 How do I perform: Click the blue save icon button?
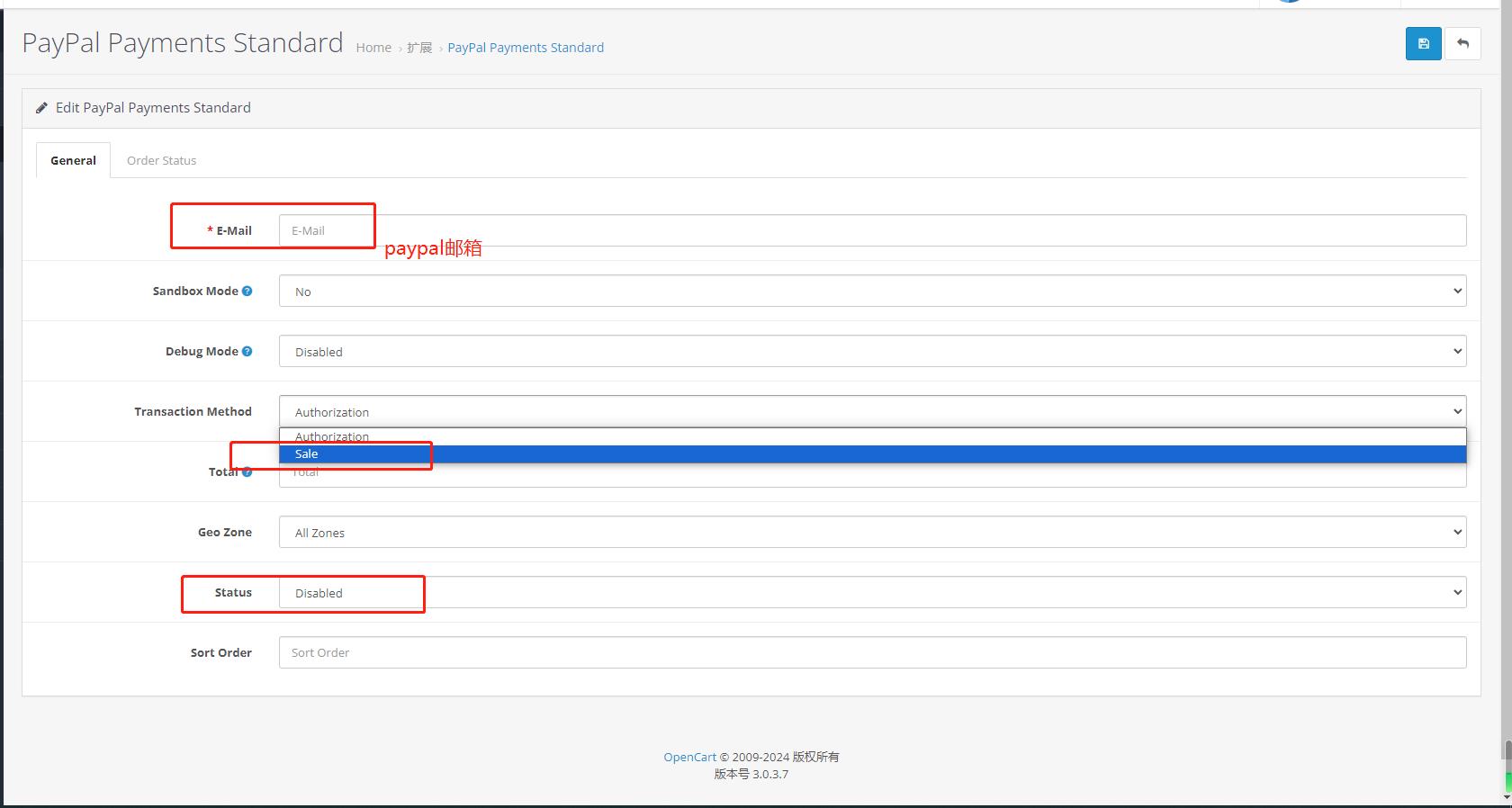pos(1423,44)
